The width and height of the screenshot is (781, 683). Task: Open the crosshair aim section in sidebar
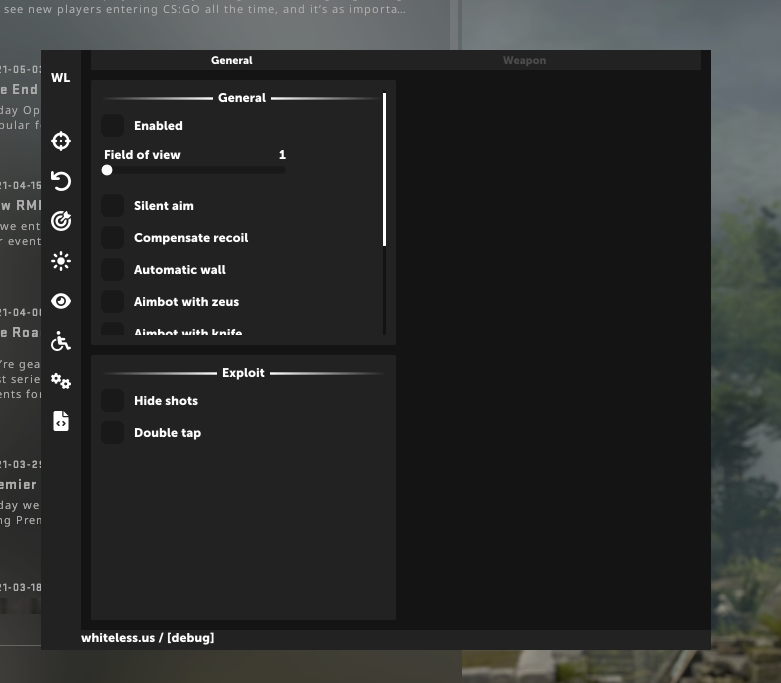pyautogui.click(x=61, y=141)
